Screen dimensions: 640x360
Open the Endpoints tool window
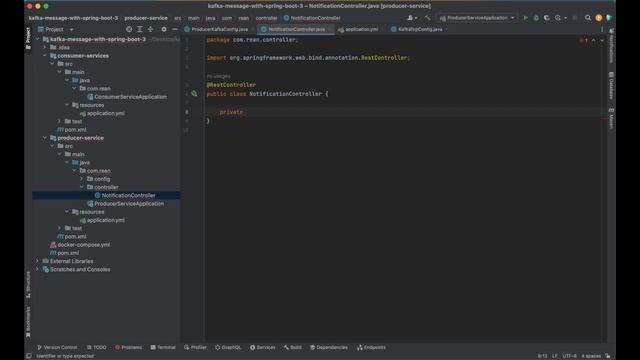pyautogui.click(x=371, y=347)
